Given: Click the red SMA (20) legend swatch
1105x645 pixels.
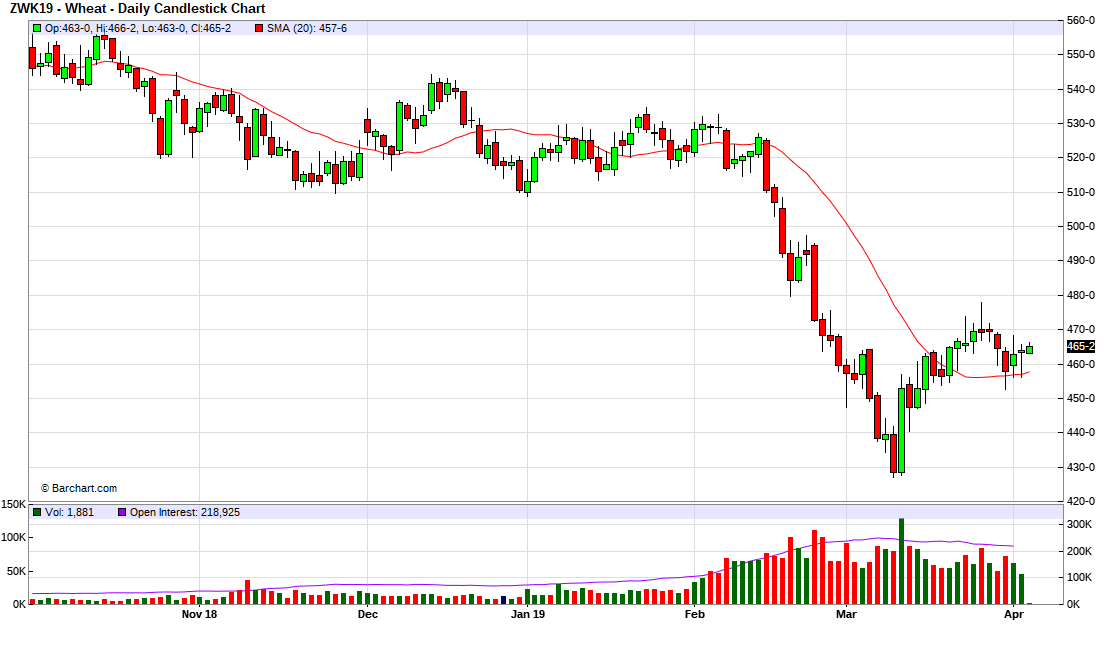Looking at the screenshot, I should (x=259, y=28).
